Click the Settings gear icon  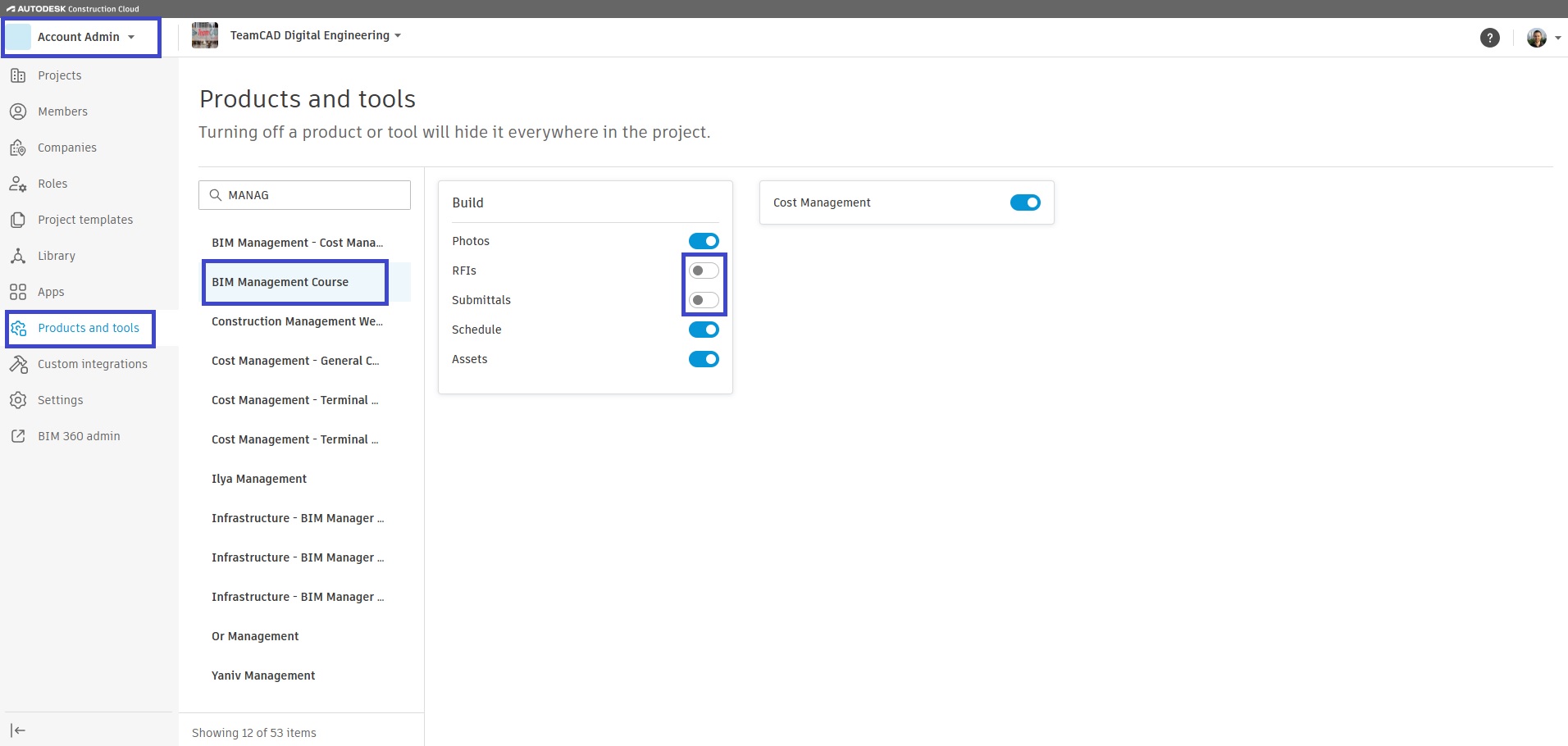pos(18,400)
